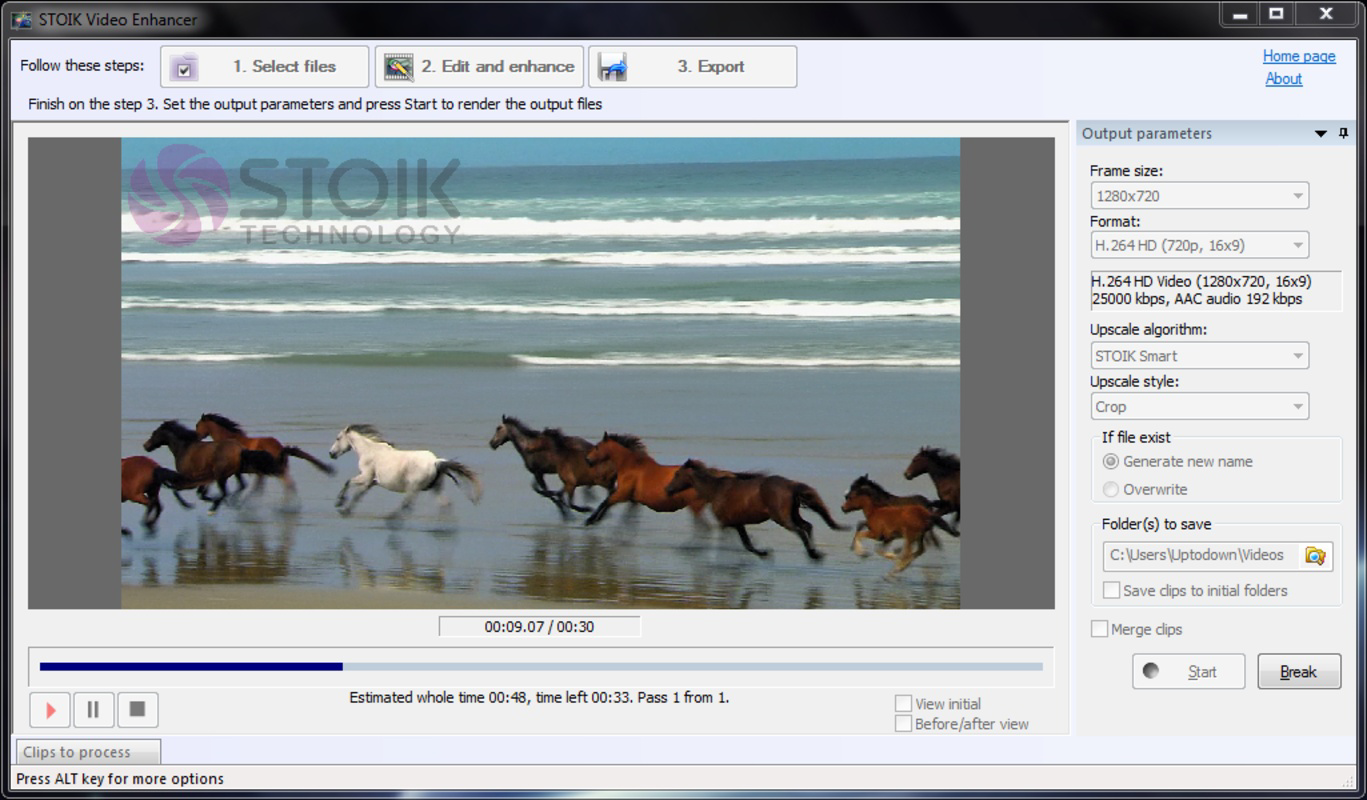Viewport: 1367px width, 800px height.
Task: Minimize the STOIK Video Enhancer window
Action: [1240, 14]
